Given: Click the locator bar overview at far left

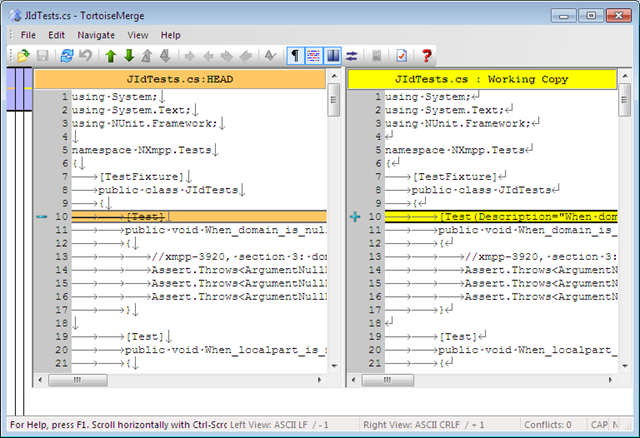Looking at the screenshot, I should 19,241.
